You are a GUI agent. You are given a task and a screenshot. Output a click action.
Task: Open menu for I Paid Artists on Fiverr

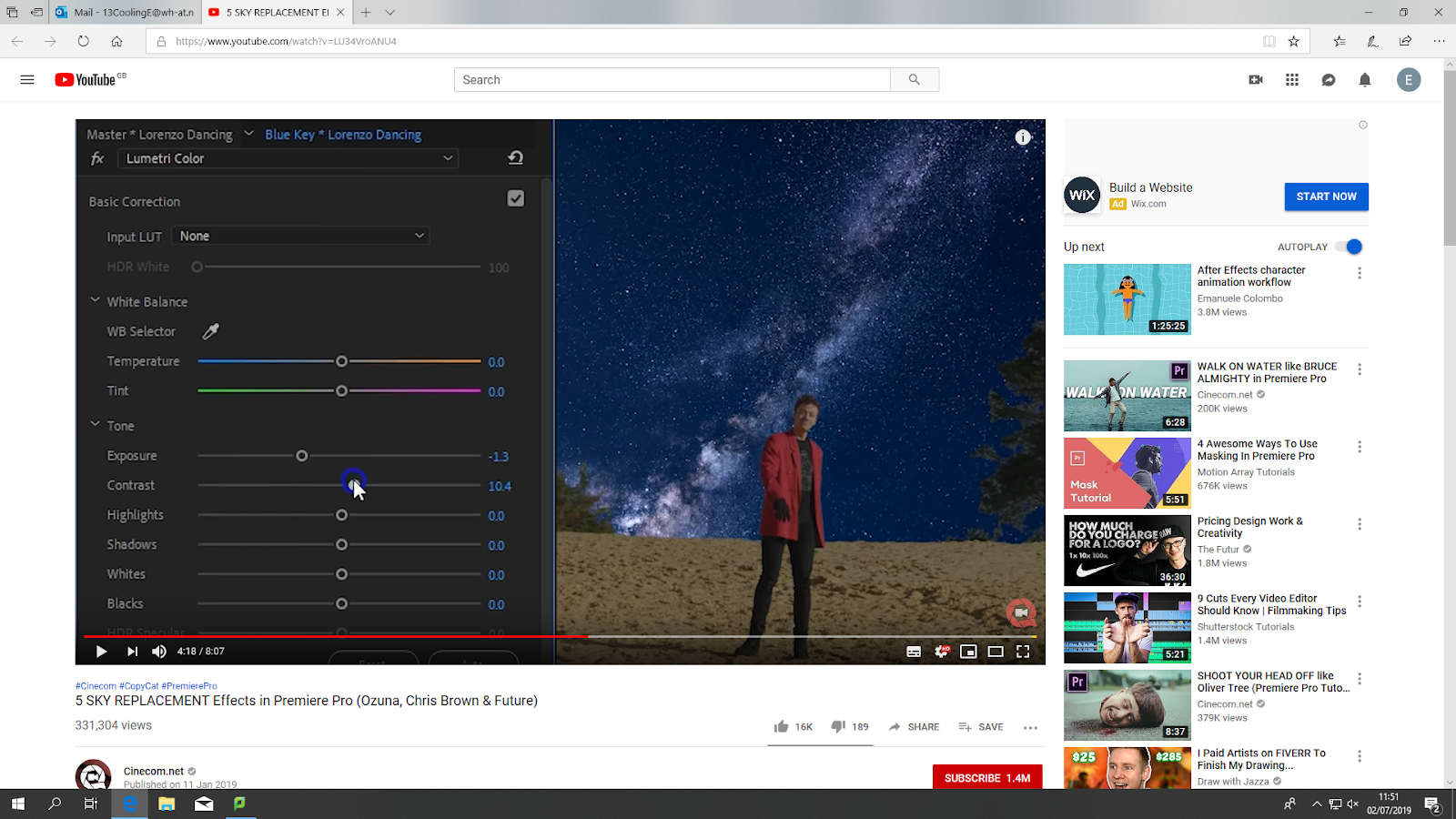(1360, 756)
